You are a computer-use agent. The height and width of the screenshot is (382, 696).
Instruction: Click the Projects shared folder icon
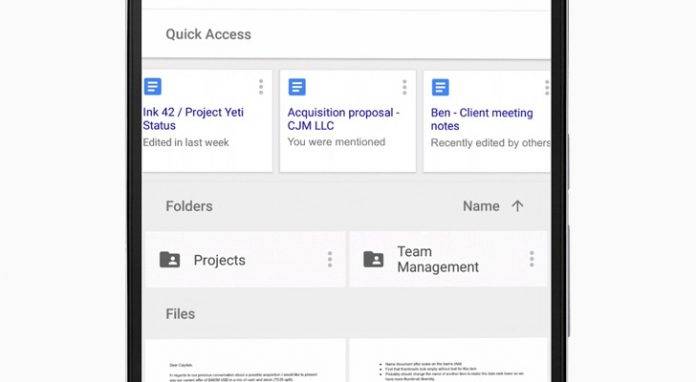(x=170, y=260)
